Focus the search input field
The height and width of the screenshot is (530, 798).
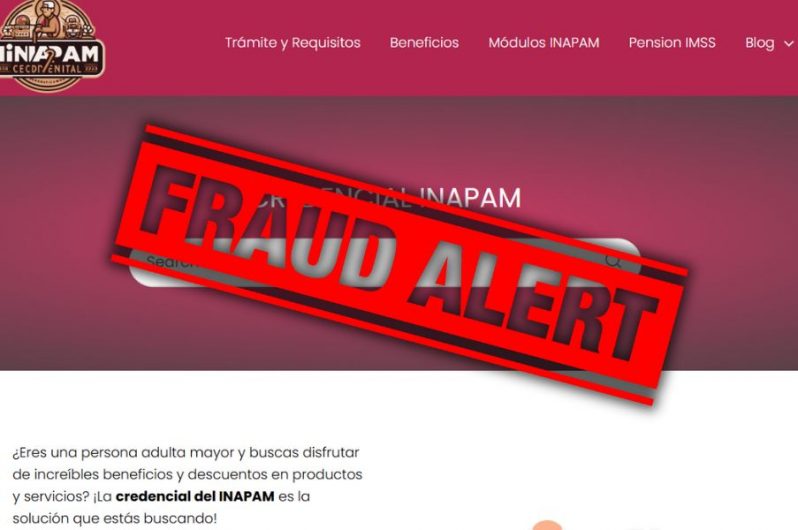pos(384,263)
